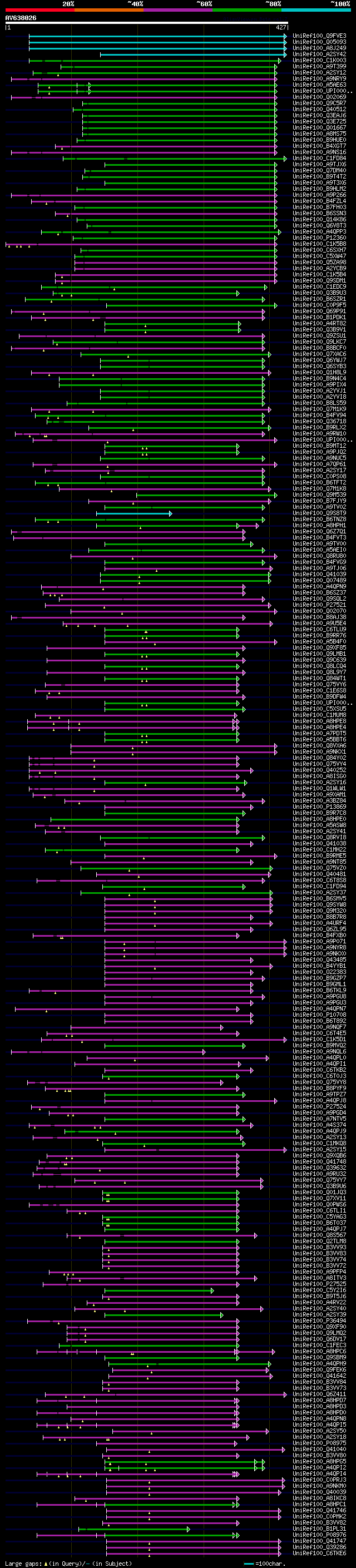Open hit UniRef100_Q05093
This screenshot has height=1568, width=356.
point(319,42)
